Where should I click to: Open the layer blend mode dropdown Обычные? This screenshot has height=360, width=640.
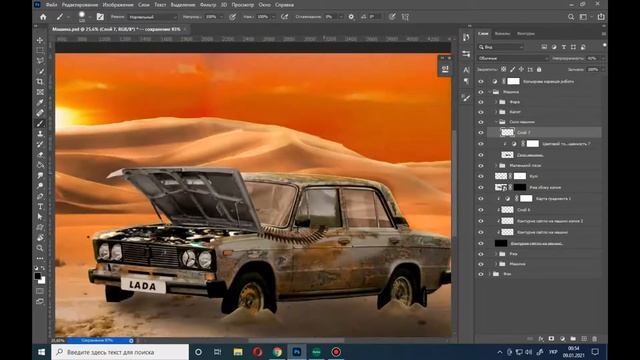click(x=513, y=58)
